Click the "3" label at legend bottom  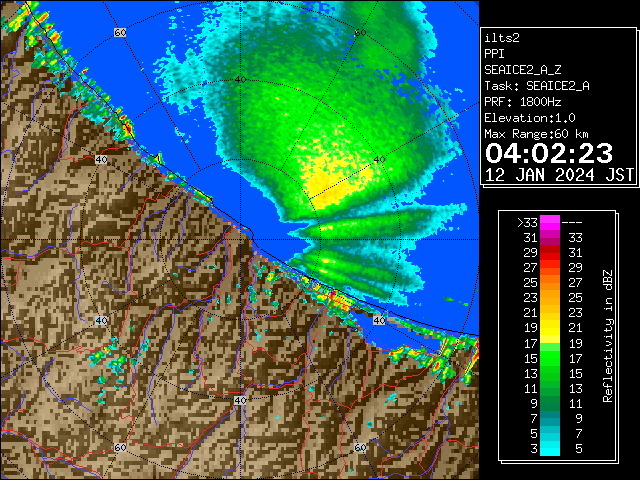tap(534, 449)
